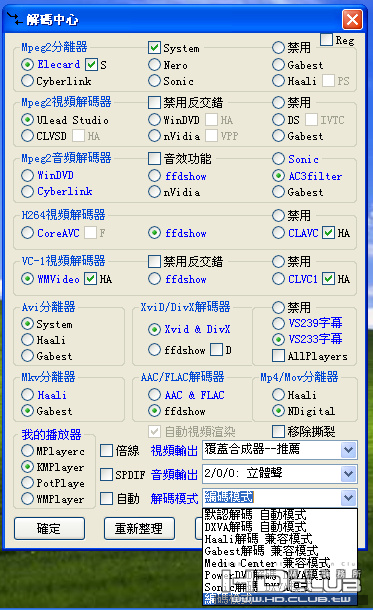Screen dimensions: 373x610
Task: Select ffdshow in Mpeg2音頻解碼器 group
Action: 154,176
